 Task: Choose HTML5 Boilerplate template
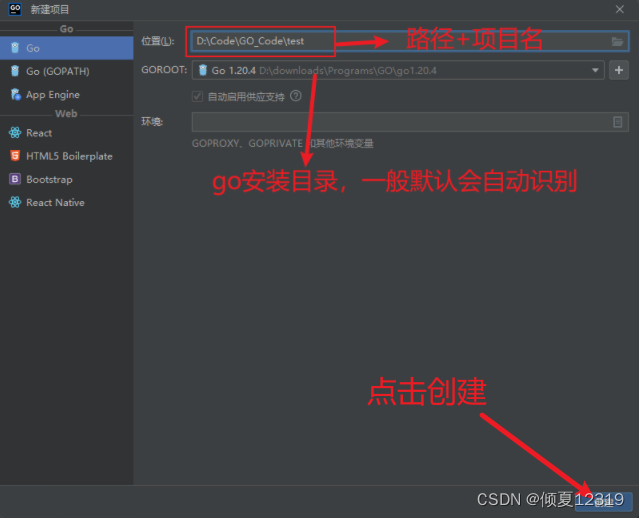[x=67, y=156]
